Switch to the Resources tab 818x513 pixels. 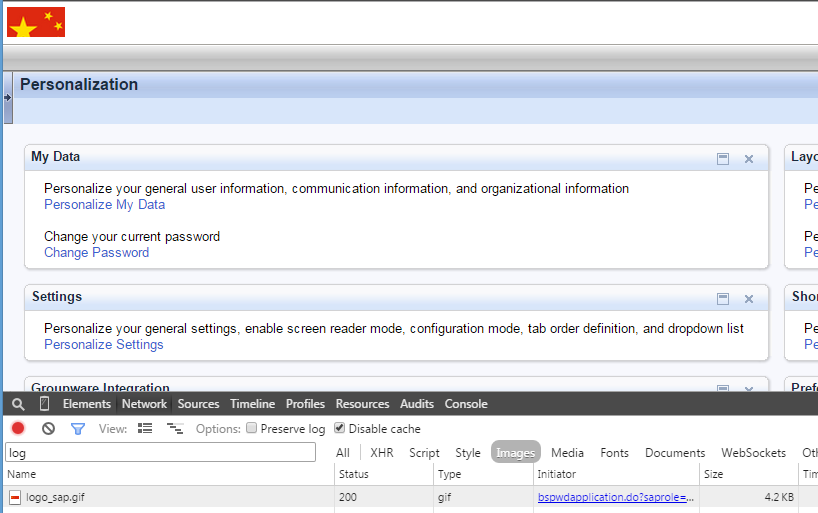pos(362,404)
